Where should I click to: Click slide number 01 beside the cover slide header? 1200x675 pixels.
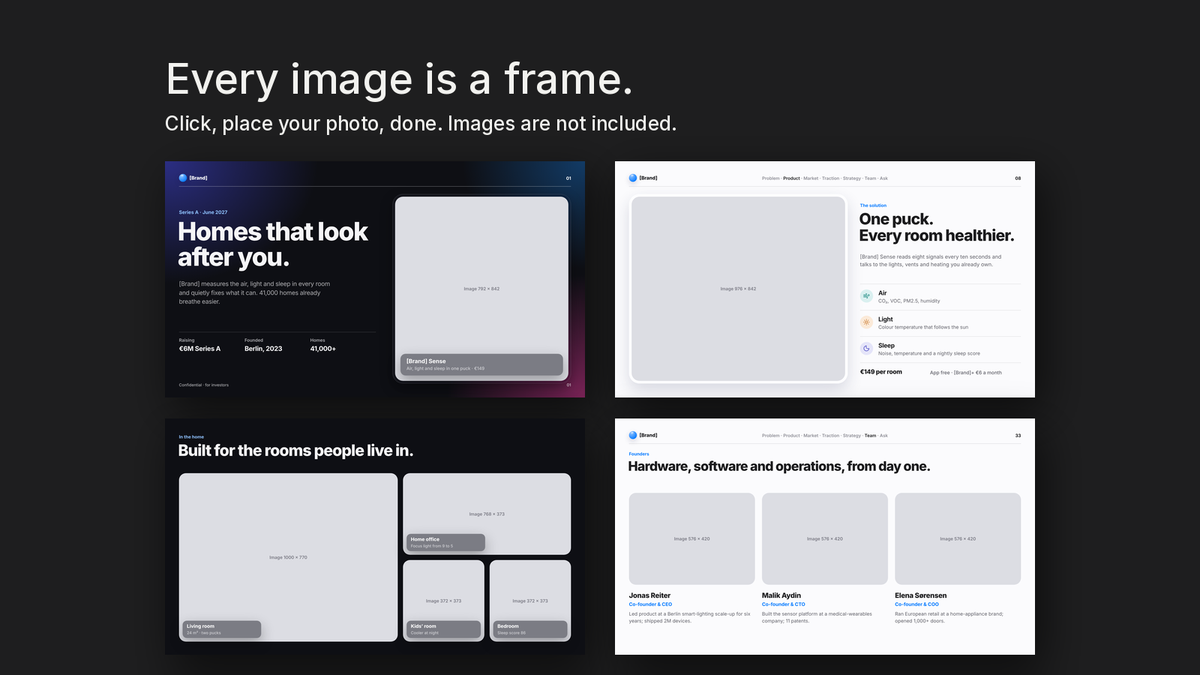[x=569, y=178]
